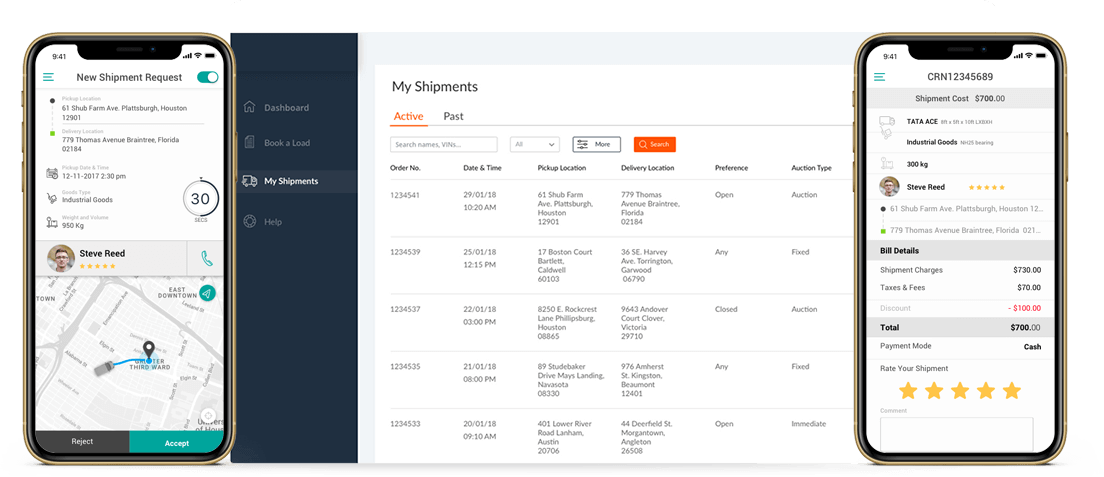Tap the Cash payment mode value
The width and height of the screenshot is (1104, 477).
[1032, 347]
